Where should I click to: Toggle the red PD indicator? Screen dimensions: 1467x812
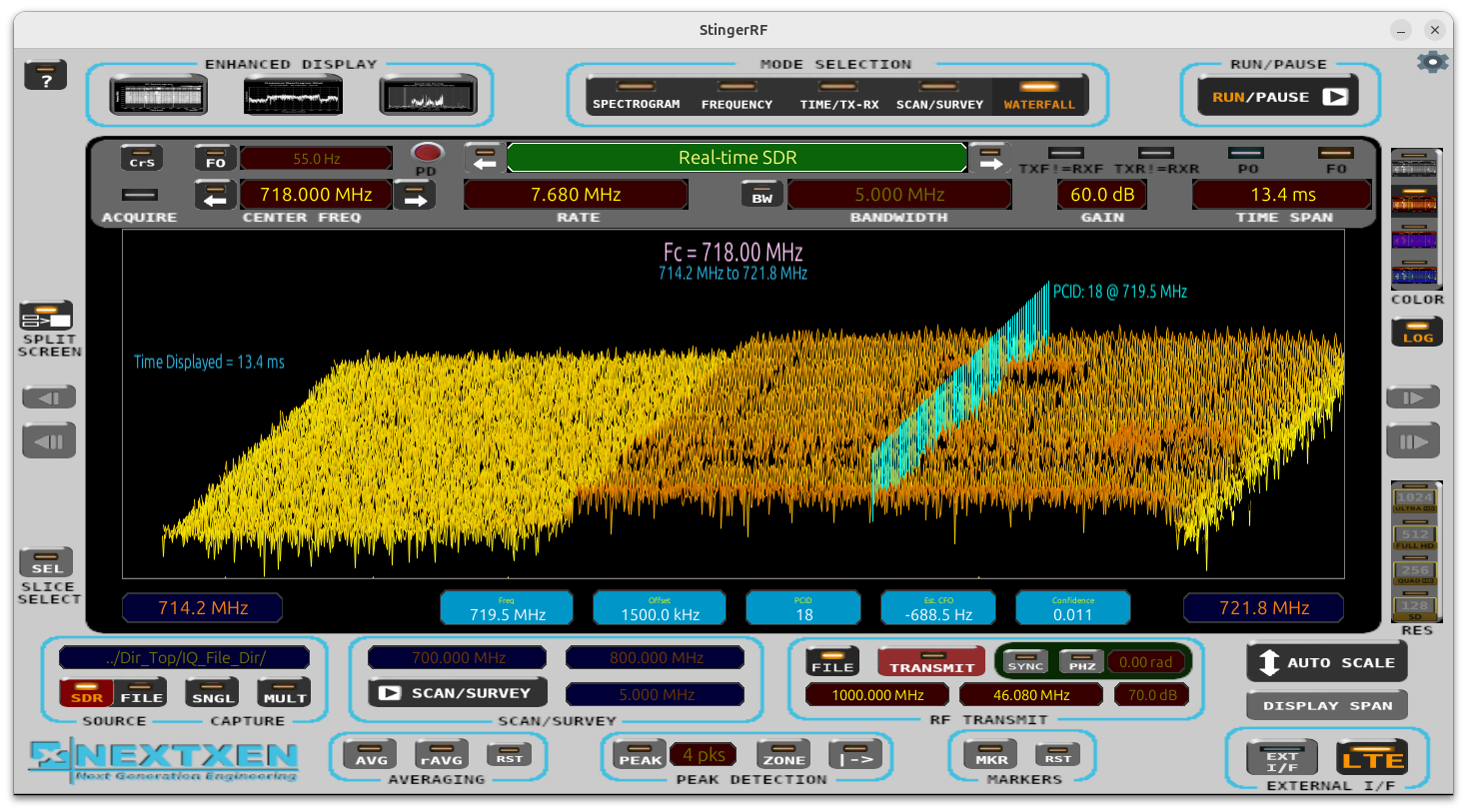click(x=428, y=153)
